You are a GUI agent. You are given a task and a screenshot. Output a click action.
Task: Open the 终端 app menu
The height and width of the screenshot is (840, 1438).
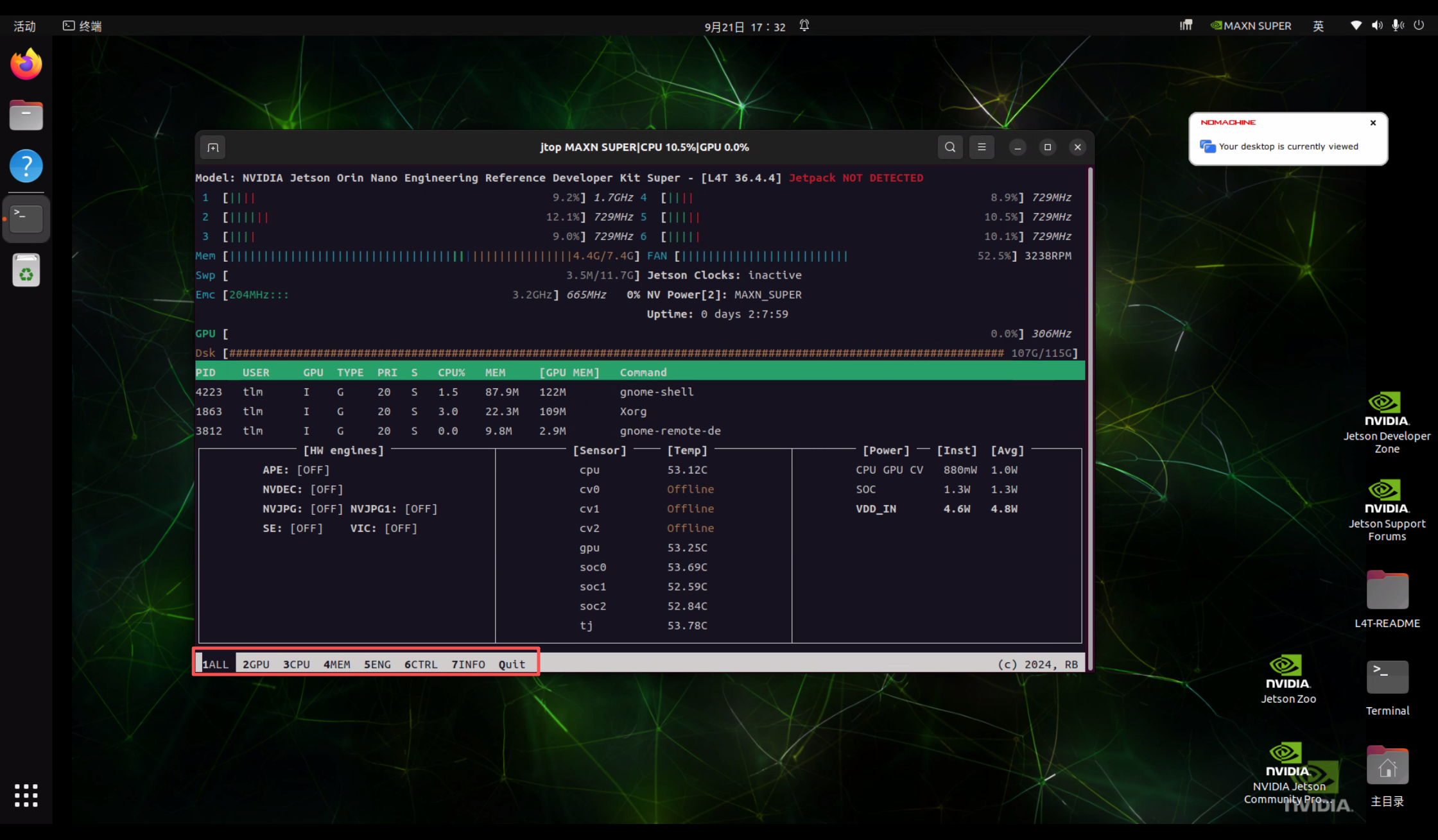82,26
